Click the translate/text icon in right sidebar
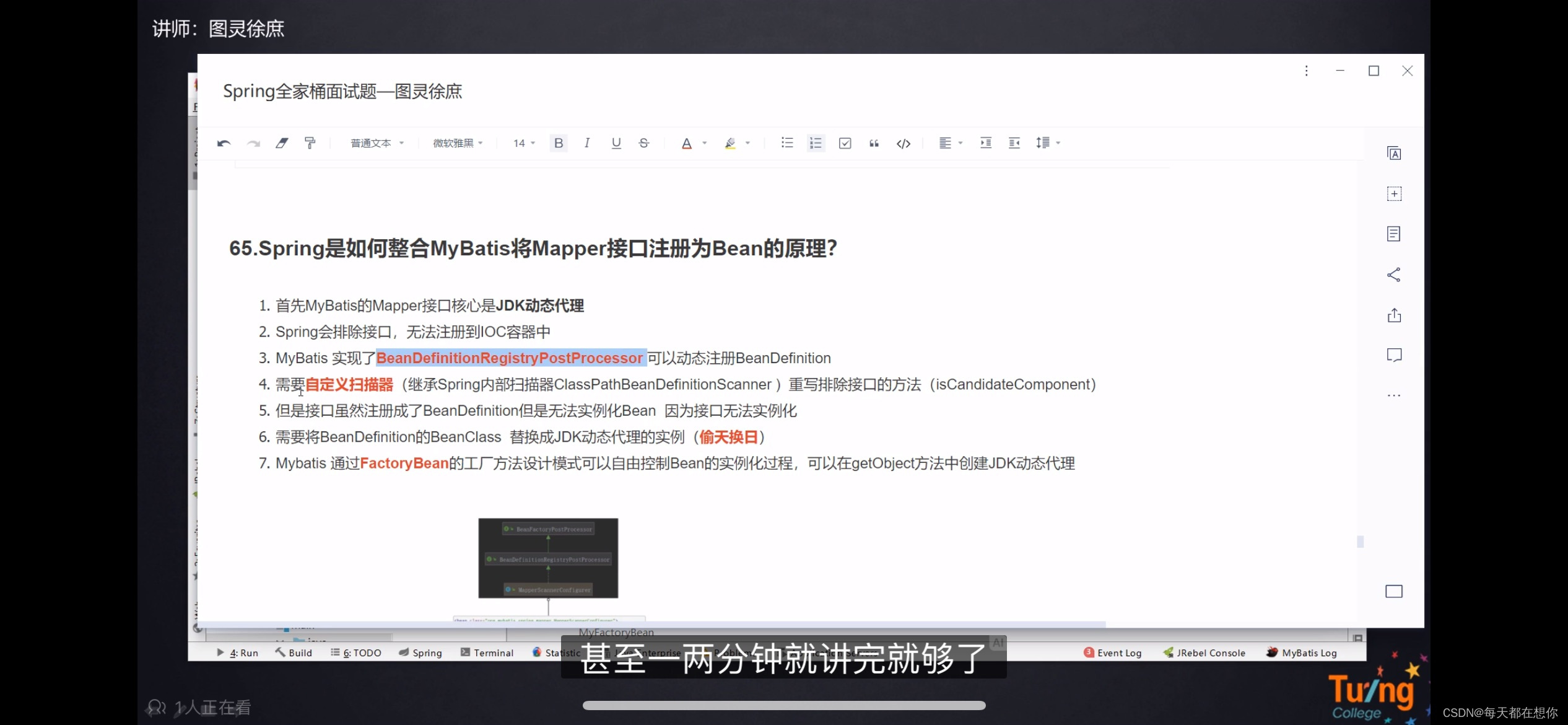 point(1394,154)
